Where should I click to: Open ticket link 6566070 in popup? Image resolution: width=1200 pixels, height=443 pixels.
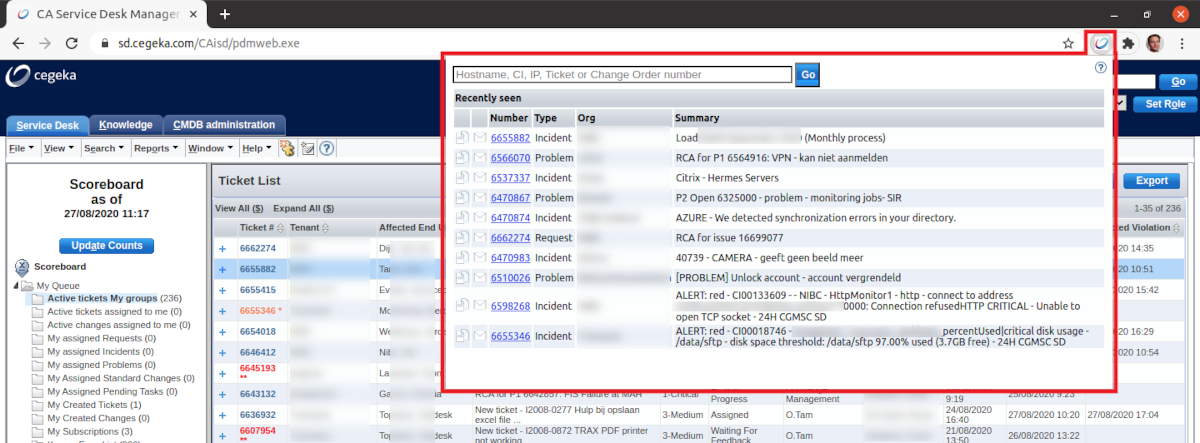[x=510, y=158]
